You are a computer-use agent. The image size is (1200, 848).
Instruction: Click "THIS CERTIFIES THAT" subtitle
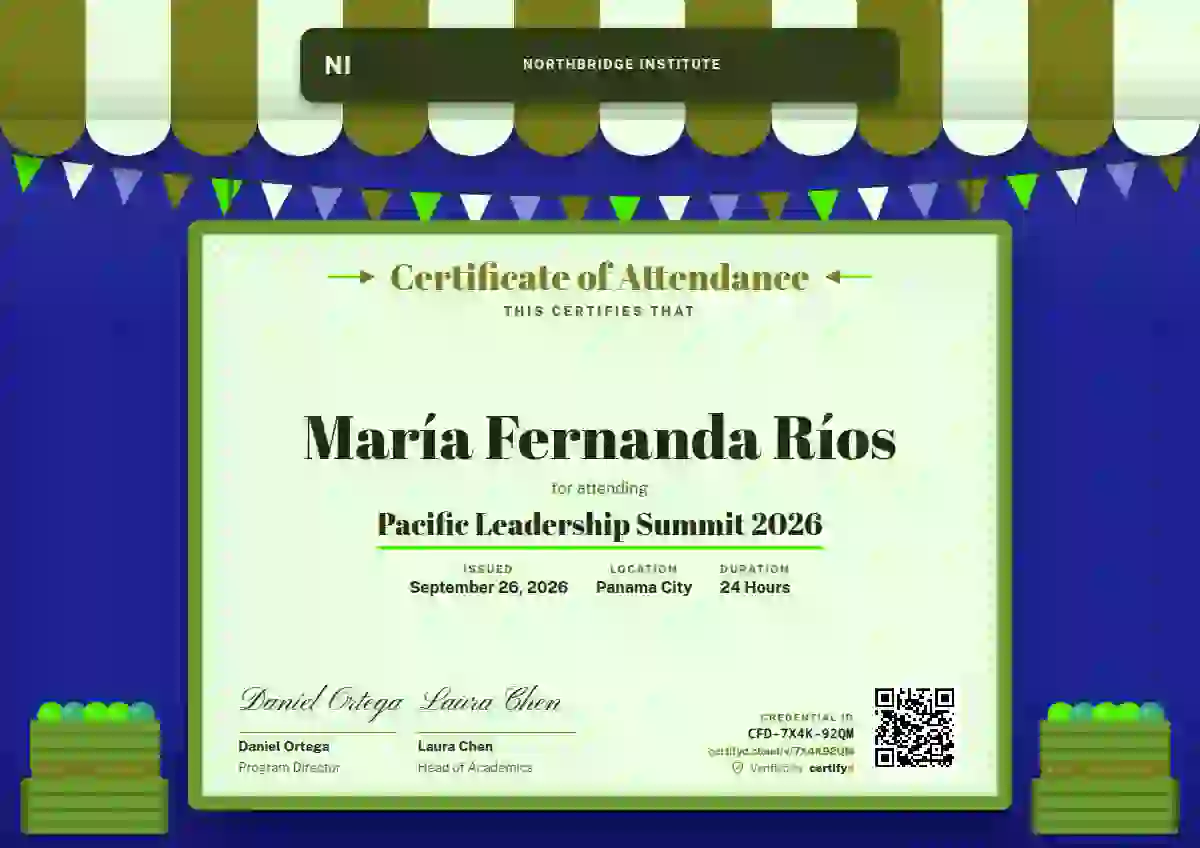(599, 311)
